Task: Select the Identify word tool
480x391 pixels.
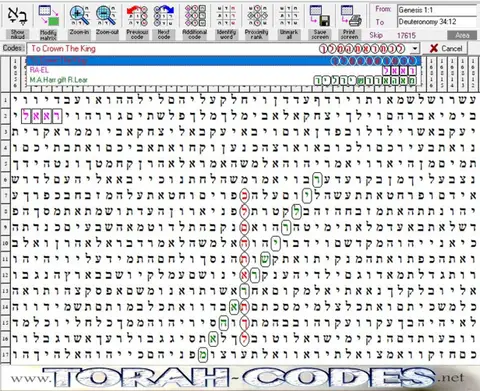Action: [226, 15]
